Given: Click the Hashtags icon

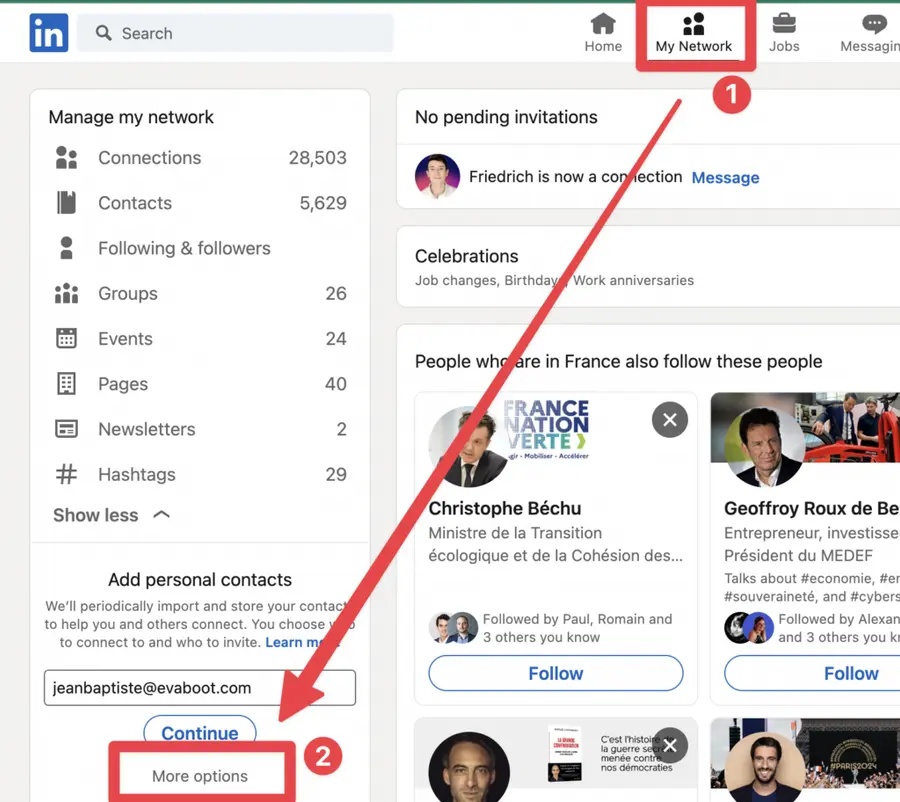Looking at the screenshot, I should point(66,473).
